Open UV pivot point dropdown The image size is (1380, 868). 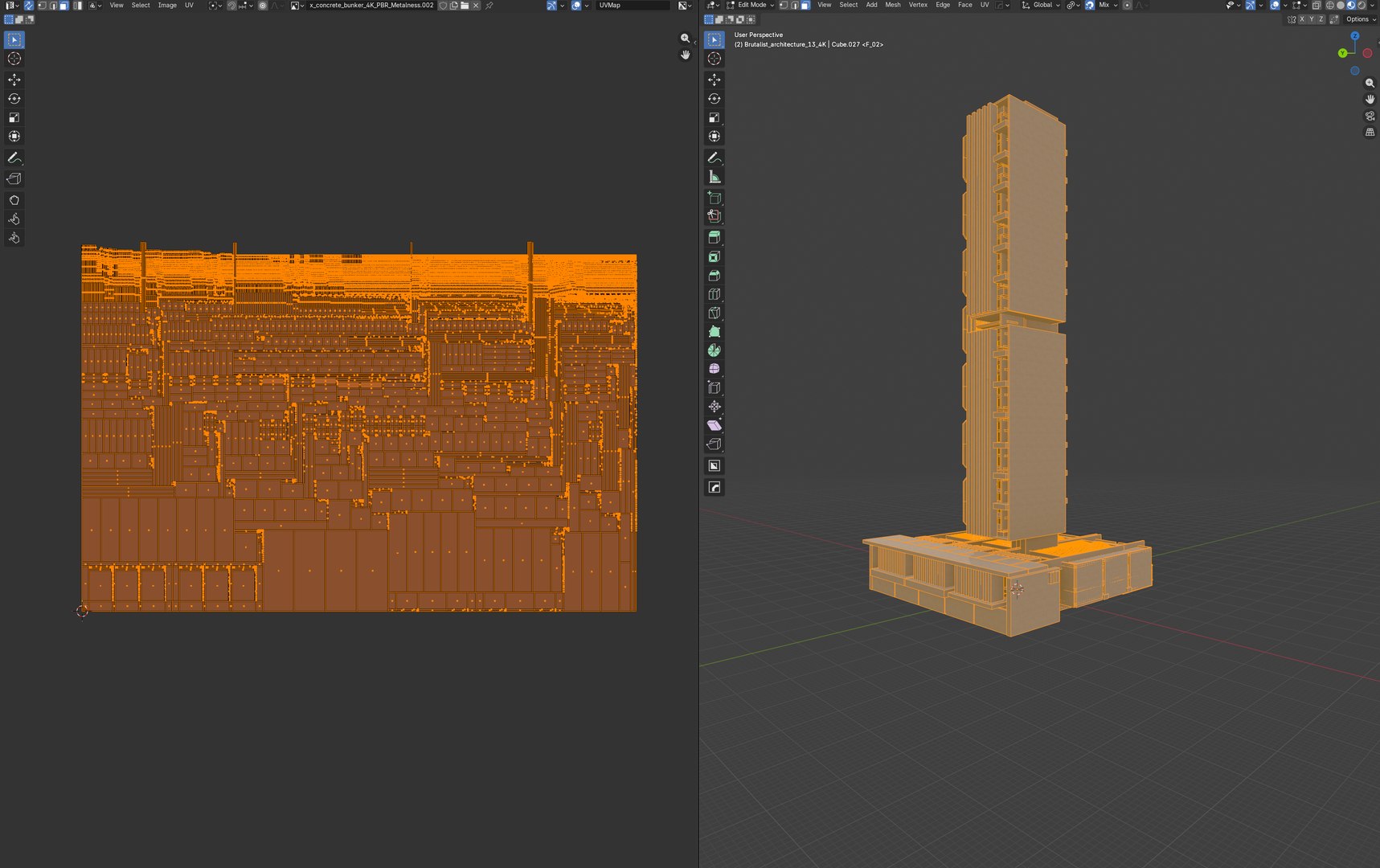click(215, 6)
